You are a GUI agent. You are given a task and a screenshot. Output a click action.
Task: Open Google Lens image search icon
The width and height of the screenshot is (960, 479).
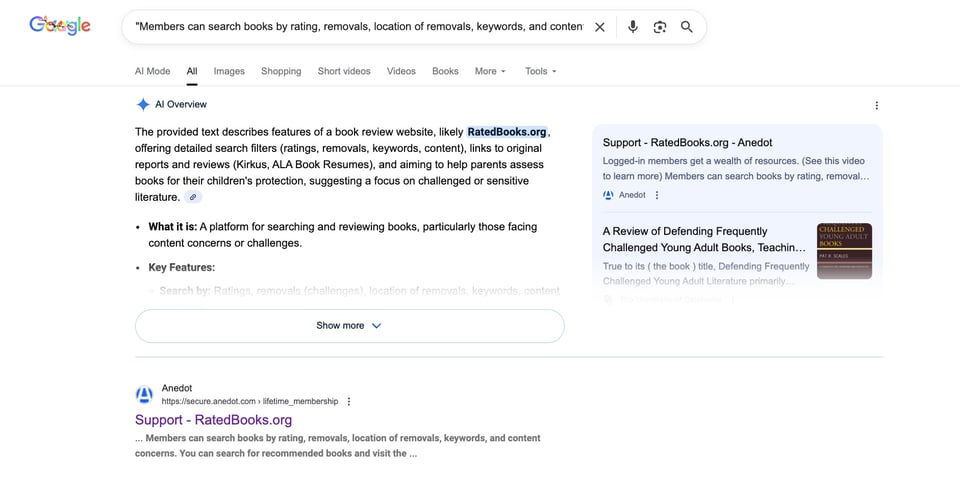[659, 27]
